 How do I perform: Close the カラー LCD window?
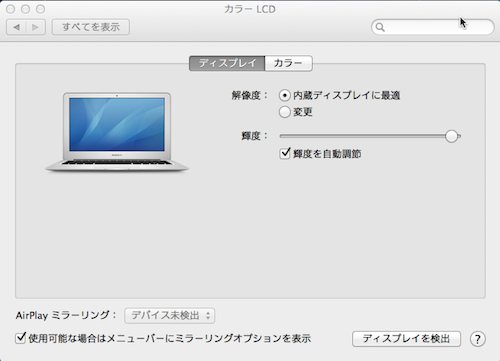coord(11,9)
